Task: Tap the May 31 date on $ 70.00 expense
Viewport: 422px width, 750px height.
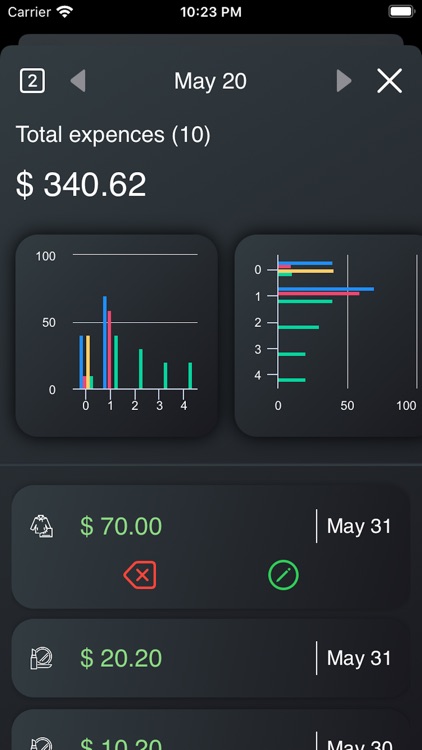Action: tap(359, 526)
